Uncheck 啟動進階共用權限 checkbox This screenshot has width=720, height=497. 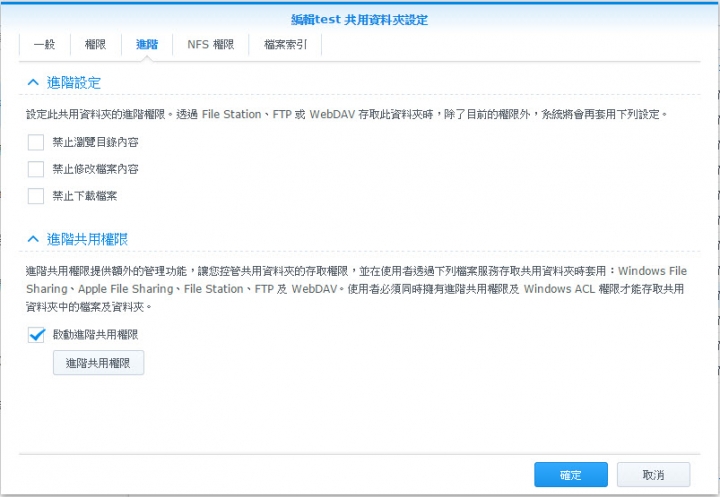36,335
